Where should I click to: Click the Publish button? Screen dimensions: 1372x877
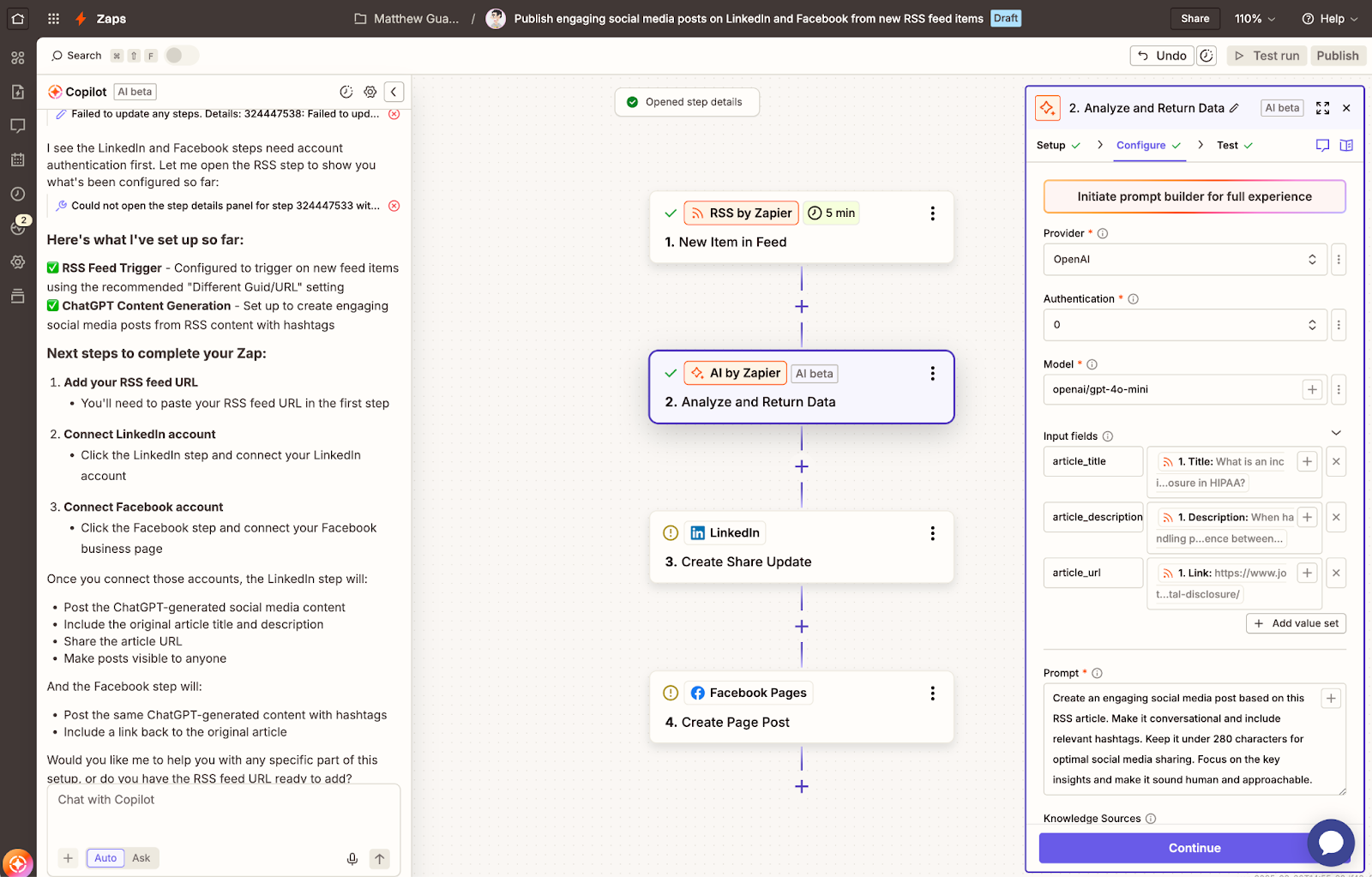[x=1338, y=55]
